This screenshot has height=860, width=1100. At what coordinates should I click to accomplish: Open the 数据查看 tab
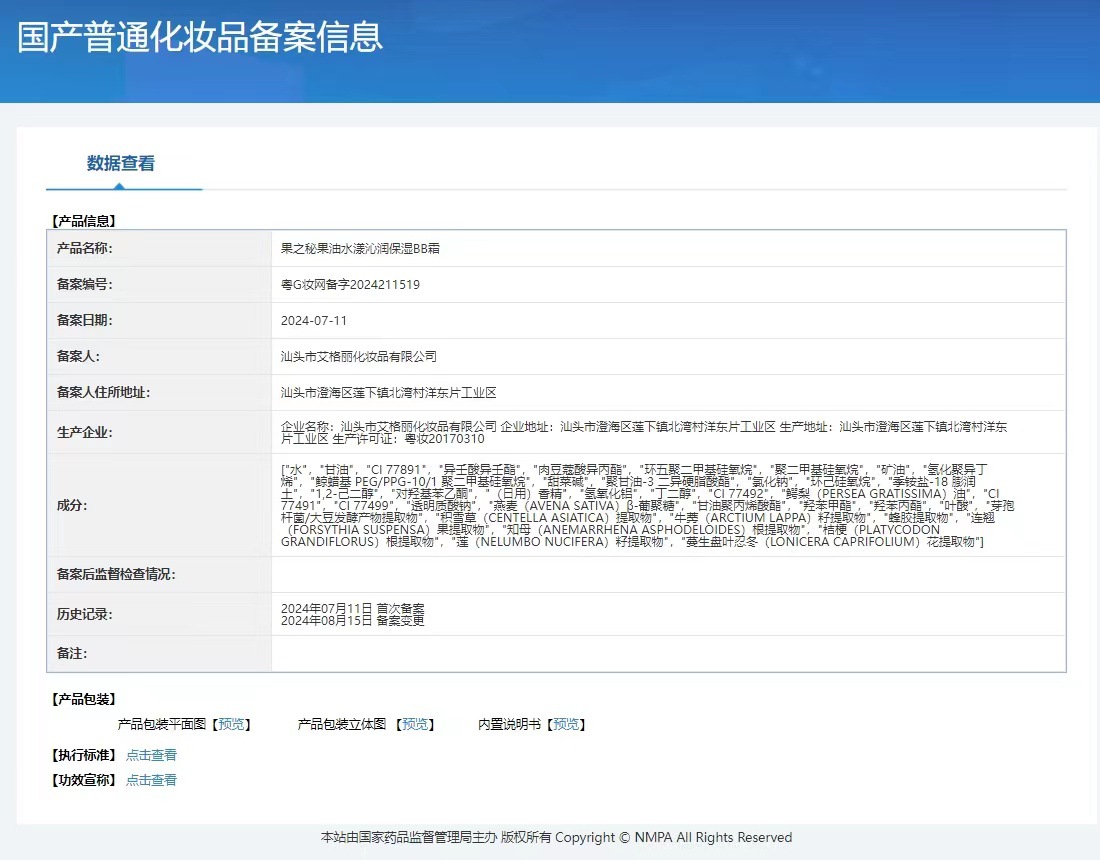click(x=121, y=163)
